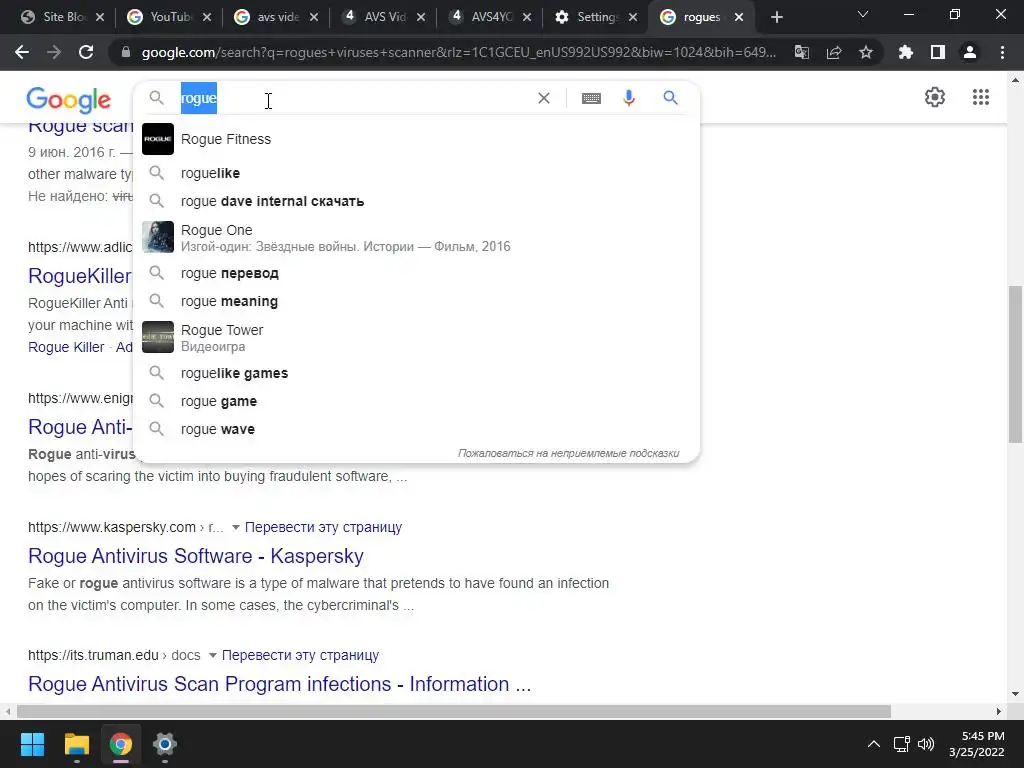This screenshot has height=768, width=1024.
Task: Open volume control in tray
Action: [x=925, y=744]
